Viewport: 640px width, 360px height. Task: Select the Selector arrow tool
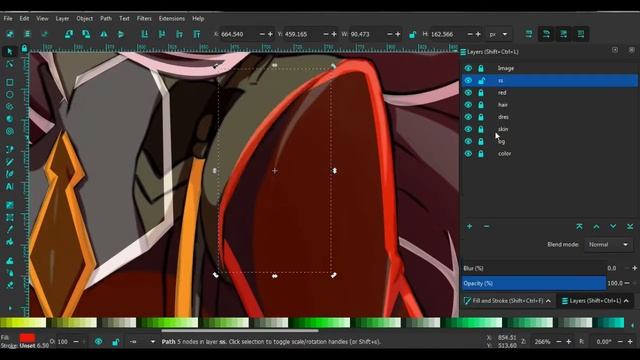pyautogui.click(x=9, y=51)
